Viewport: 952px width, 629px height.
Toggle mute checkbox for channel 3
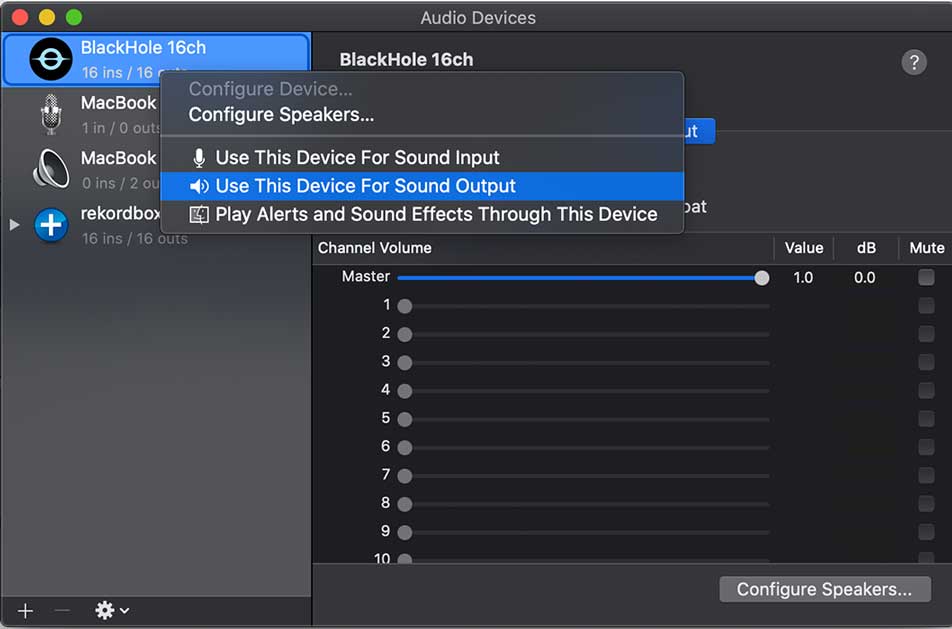927,362
